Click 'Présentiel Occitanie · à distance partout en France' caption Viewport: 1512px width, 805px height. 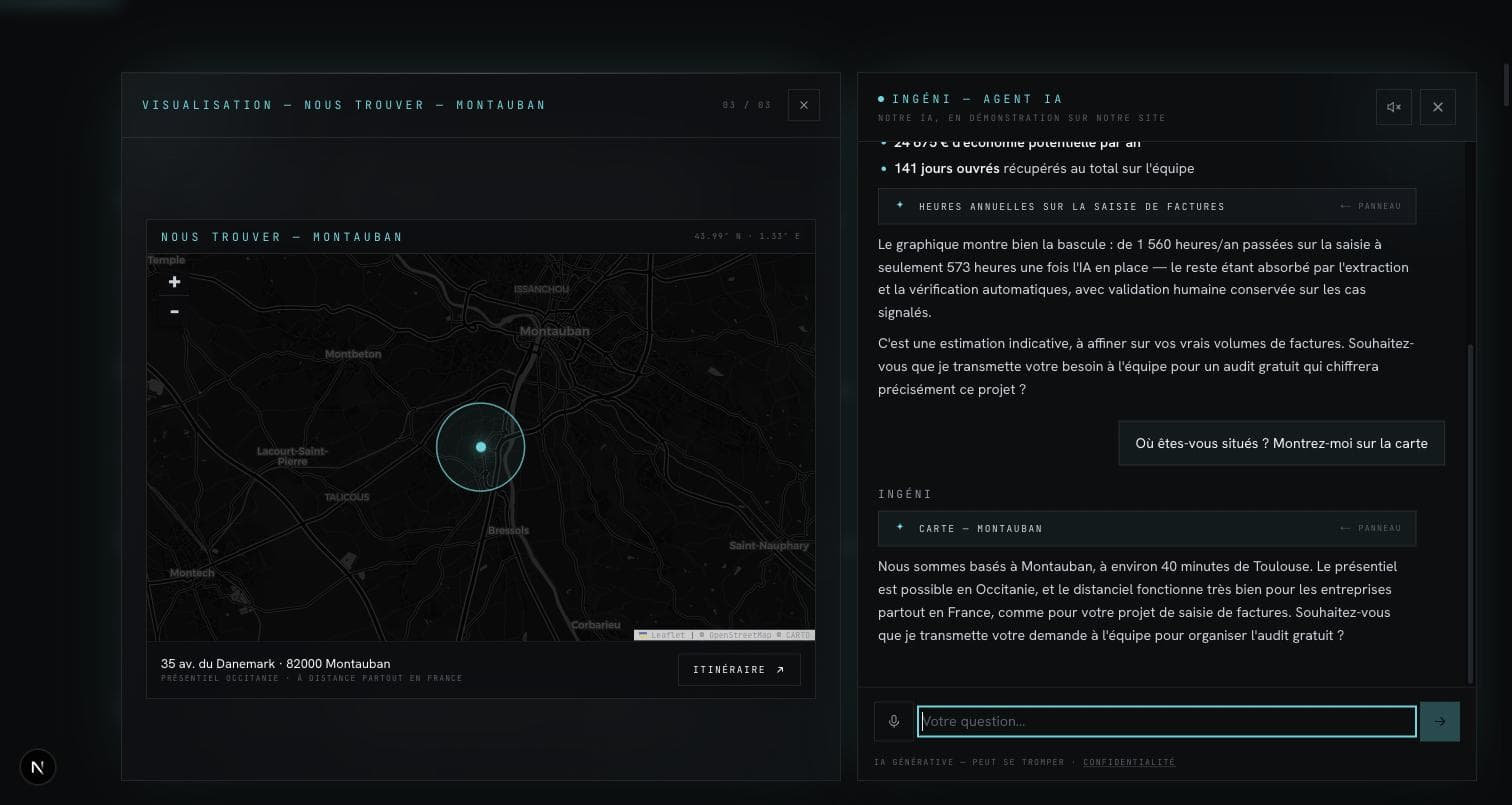tap(311, 678)
